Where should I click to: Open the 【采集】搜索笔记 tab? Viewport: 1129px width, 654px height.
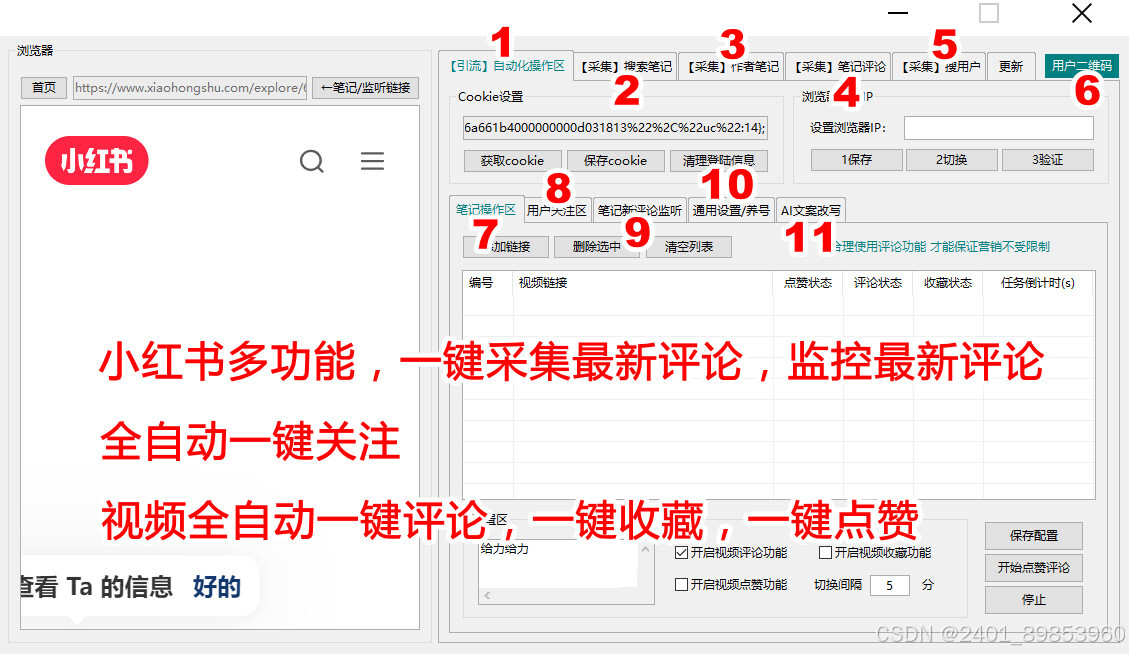point(626,66)
